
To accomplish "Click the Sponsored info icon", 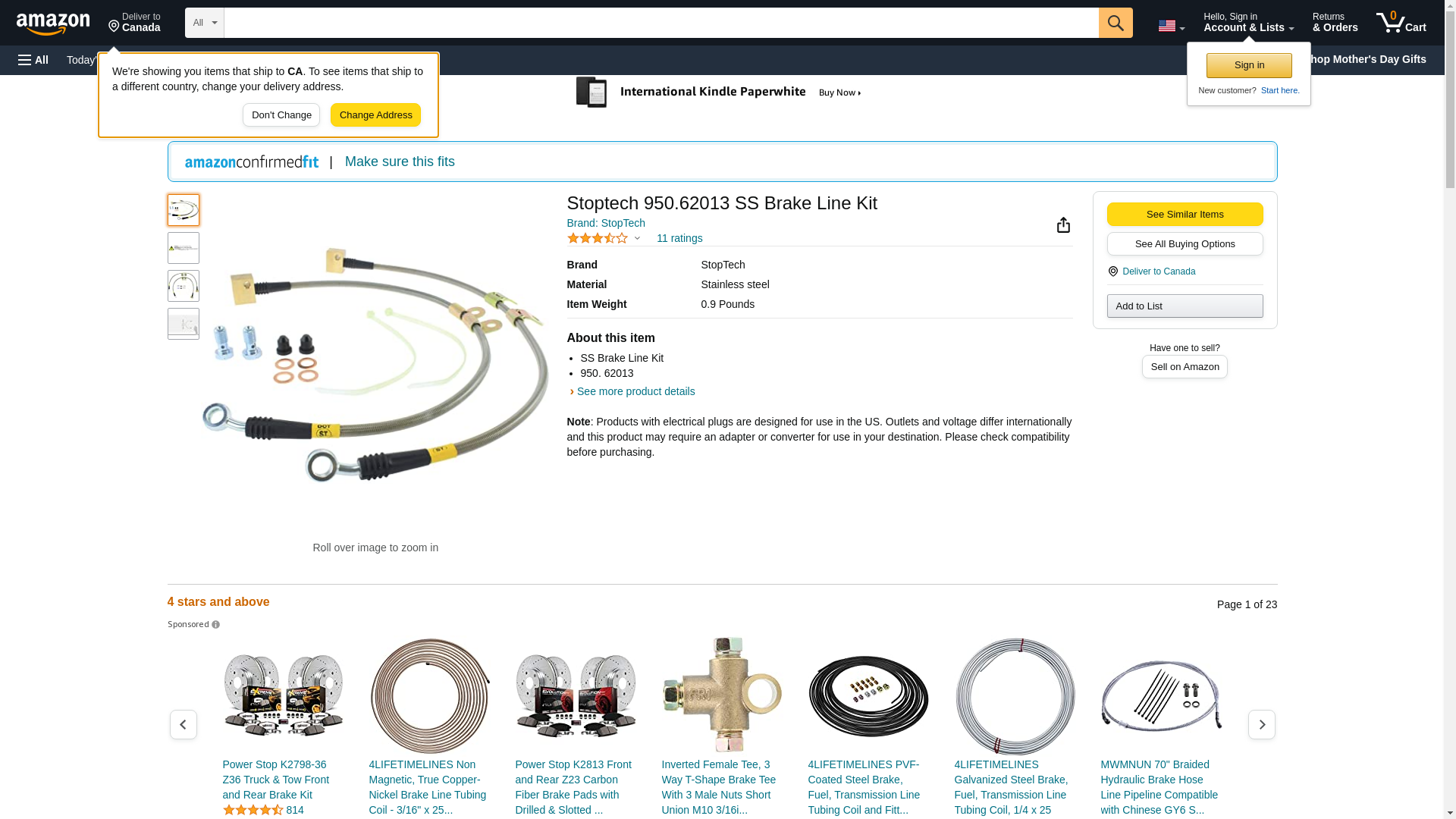I will click(x=216, y=625).
